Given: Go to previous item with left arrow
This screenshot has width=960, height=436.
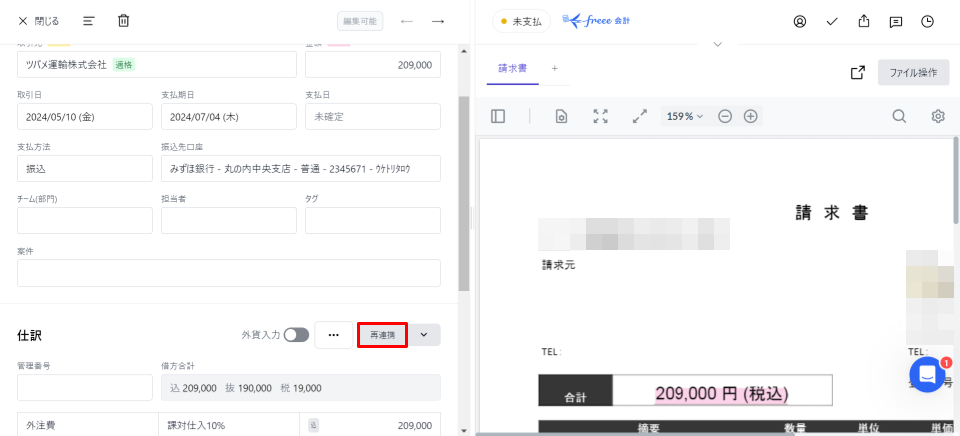Looking at the screenshot, I should coord(407,21).
